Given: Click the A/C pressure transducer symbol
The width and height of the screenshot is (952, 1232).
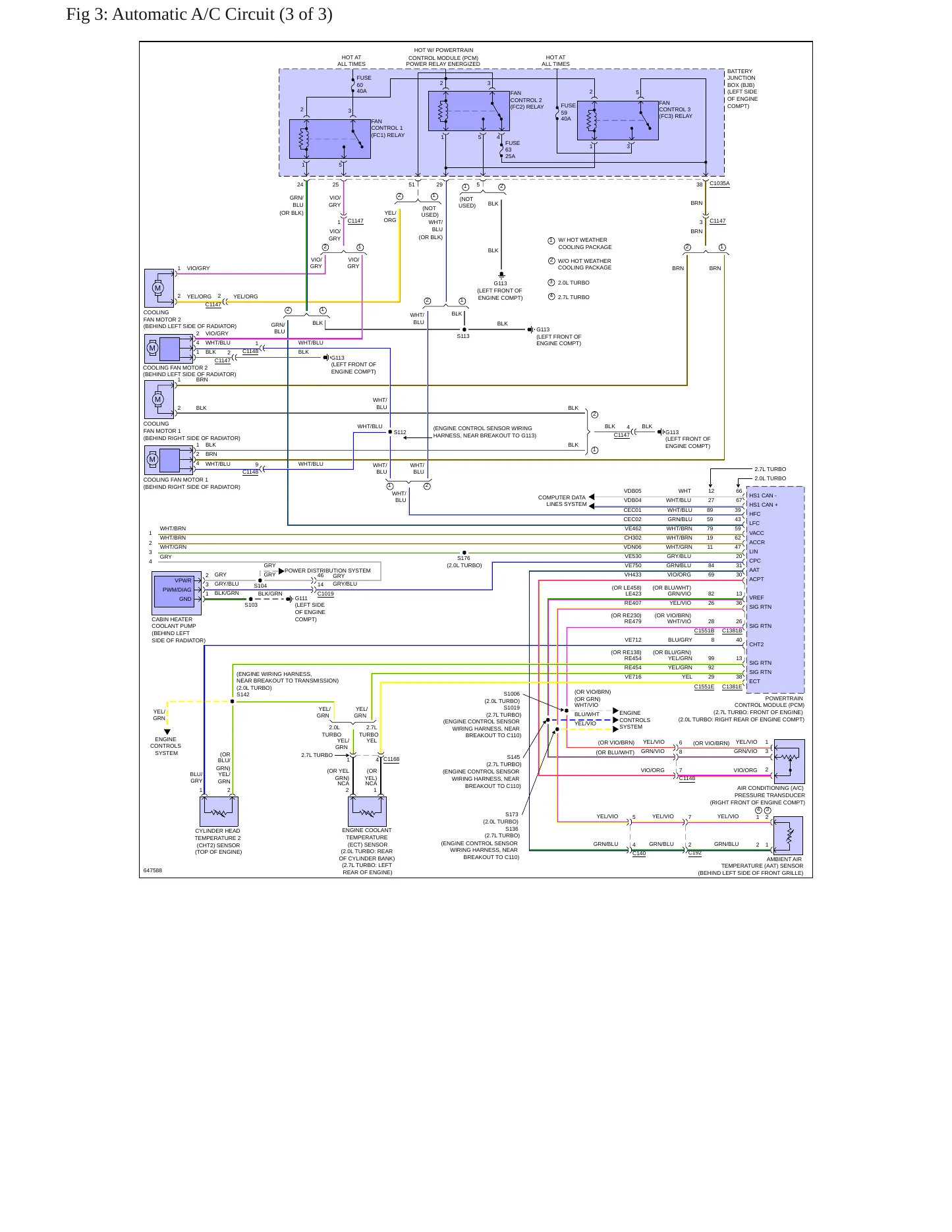Looking at the screenshot, I should 790,762.
